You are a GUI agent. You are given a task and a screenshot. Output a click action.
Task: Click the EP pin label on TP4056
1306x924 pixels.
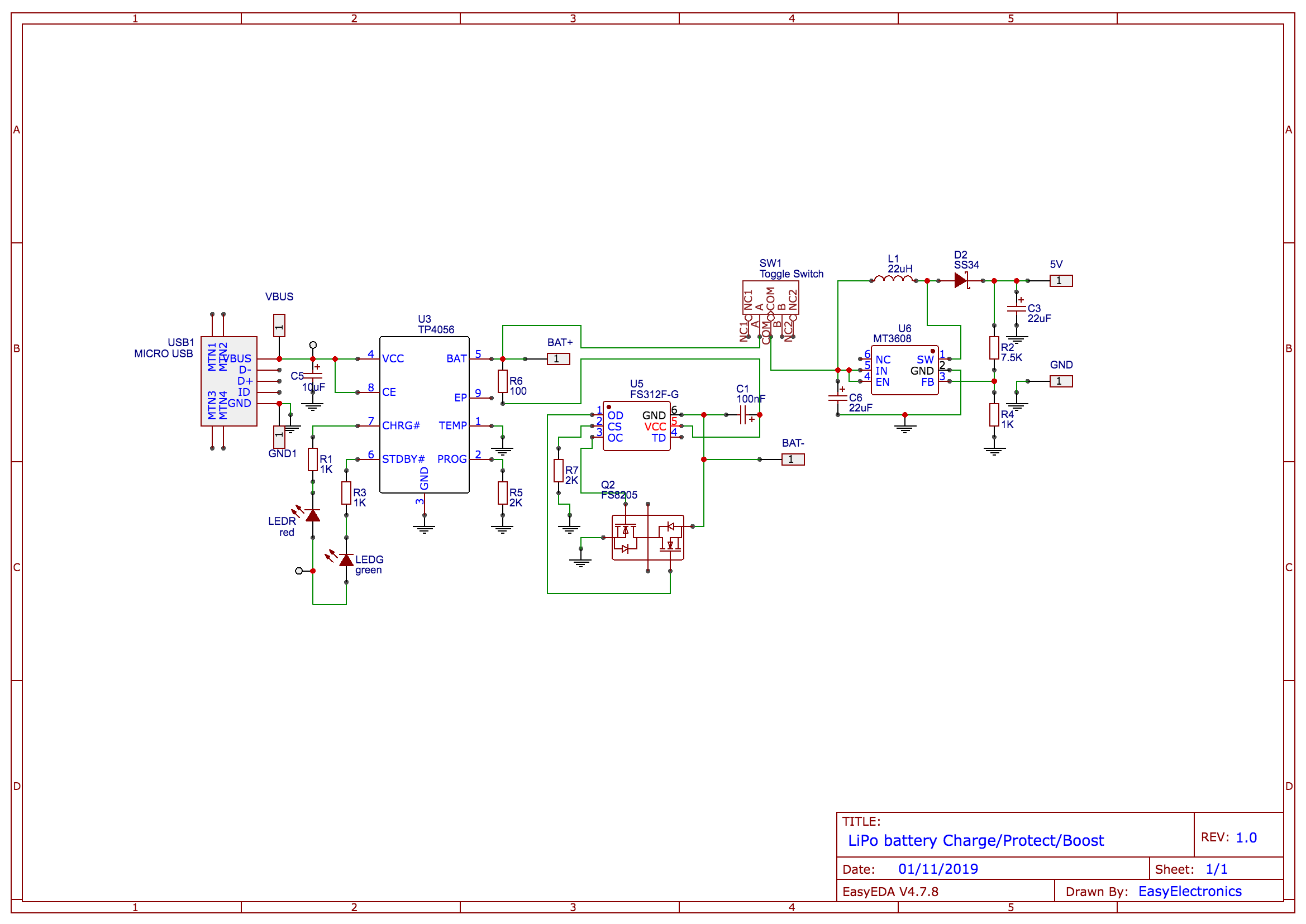coord(461,398)
